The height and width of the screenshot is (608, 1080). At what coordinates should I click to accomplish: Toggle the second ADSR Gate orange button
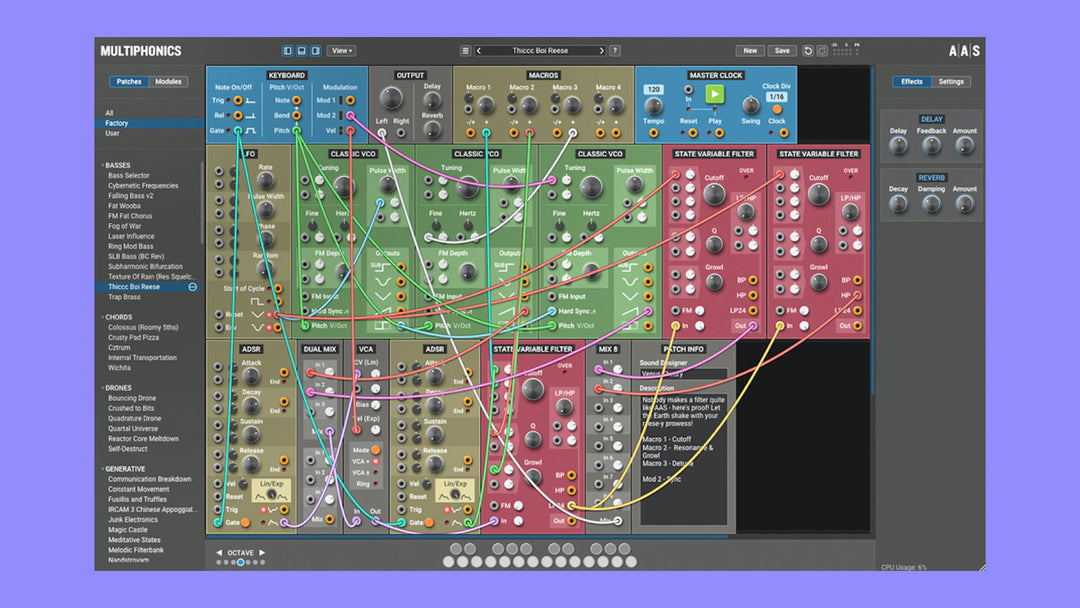click(x=428, y=523)
